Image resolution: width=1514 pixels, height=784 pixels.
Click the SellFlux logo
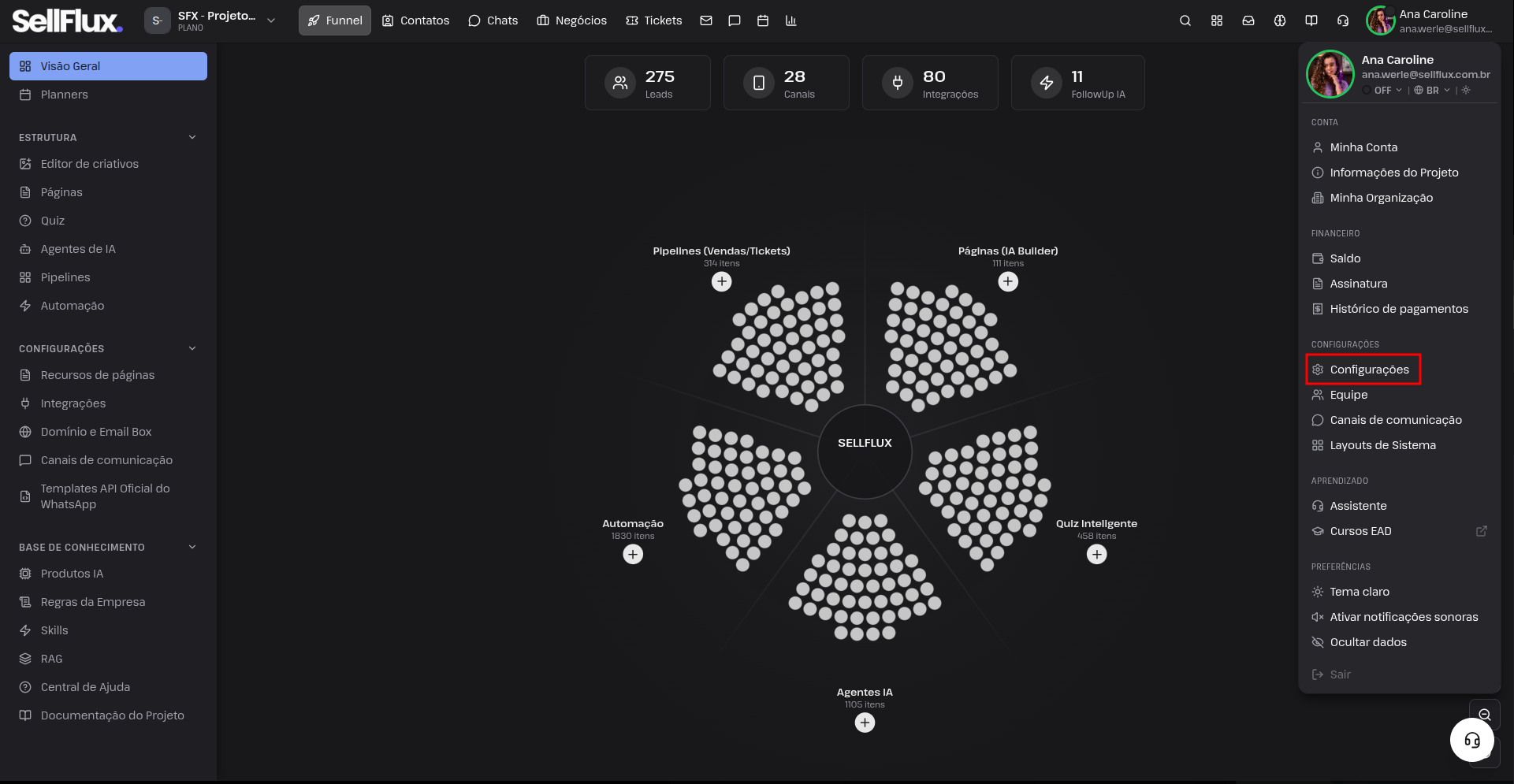pos(67,20)
